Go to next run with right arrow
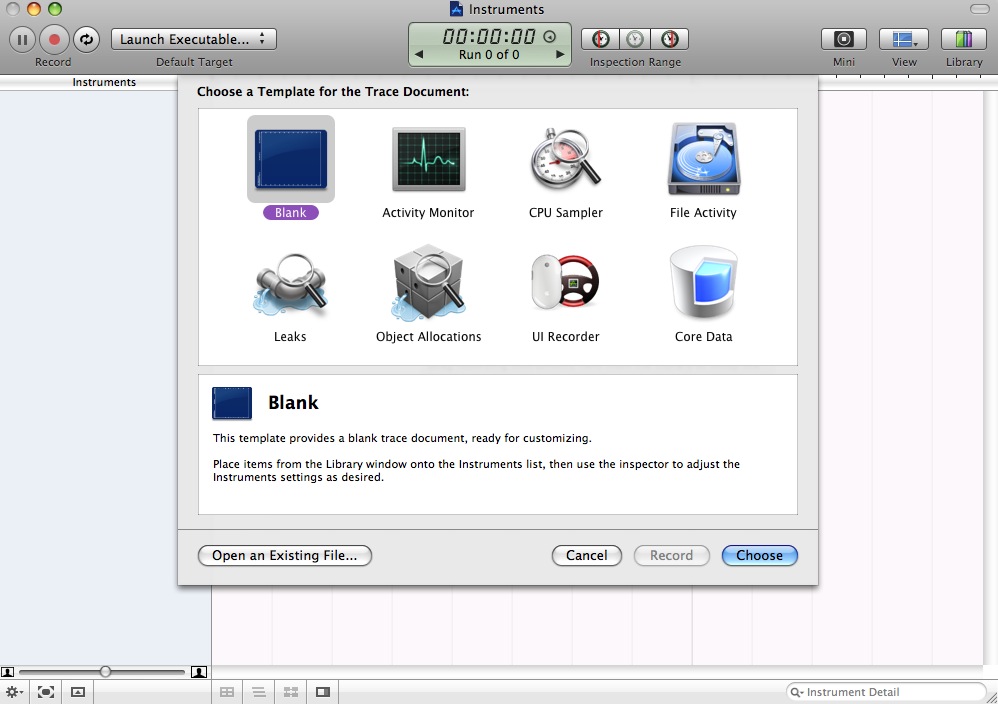 coord(560,55)
